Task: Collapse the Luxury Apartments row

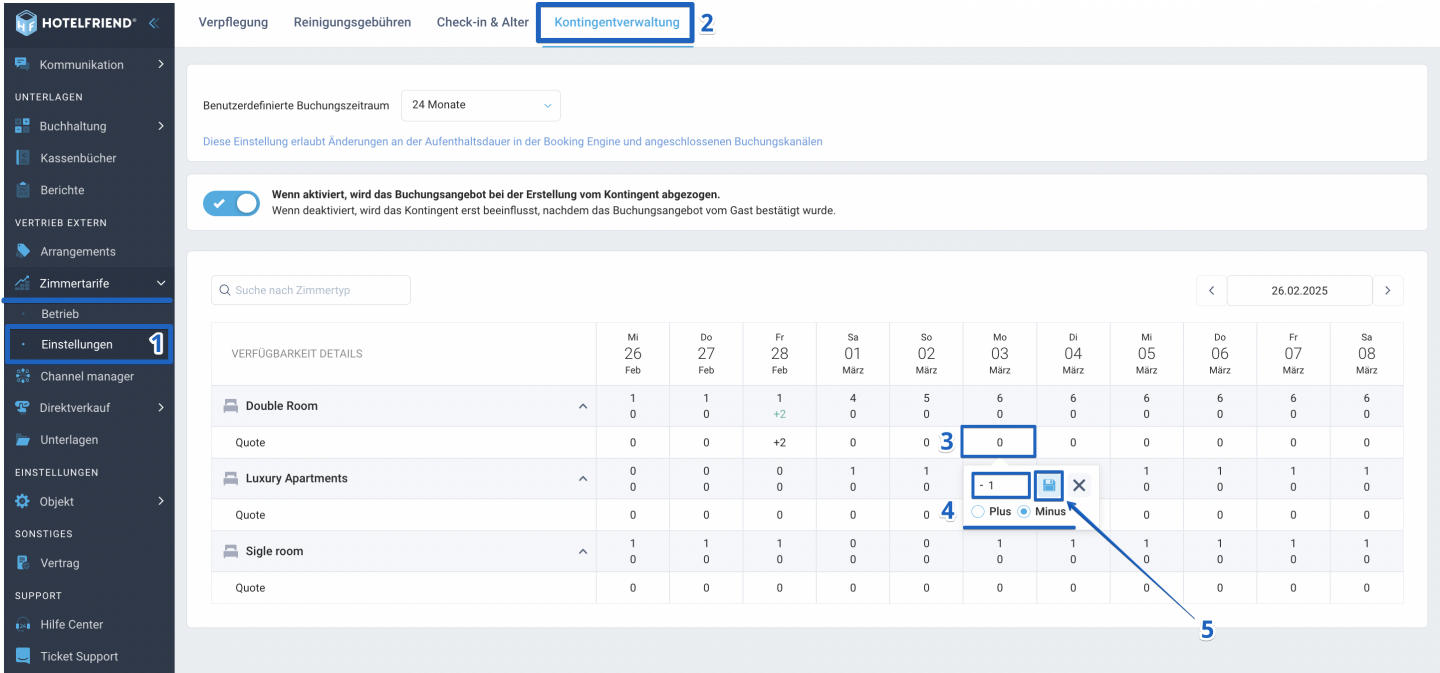Action: tap(582, 479)
